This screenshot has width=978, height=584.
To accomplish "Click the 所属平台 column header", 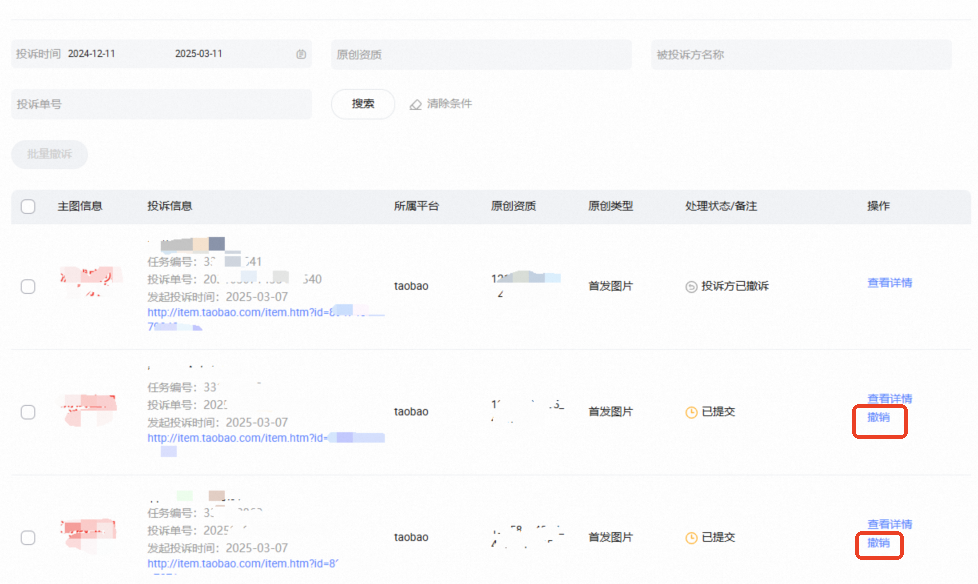I will [x=417, y=206].
